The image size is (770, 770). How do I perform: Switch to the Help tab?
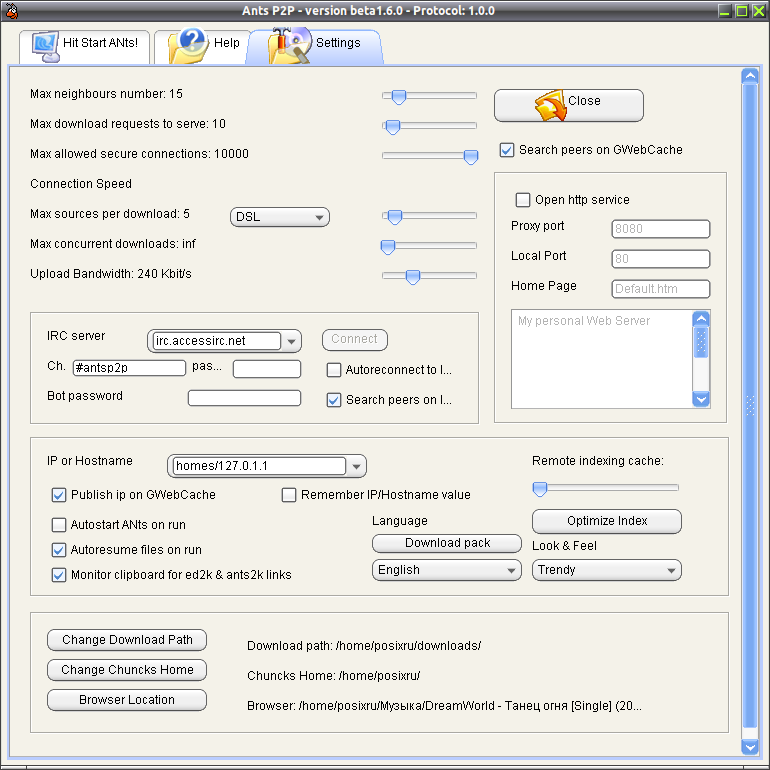[201, 45]
